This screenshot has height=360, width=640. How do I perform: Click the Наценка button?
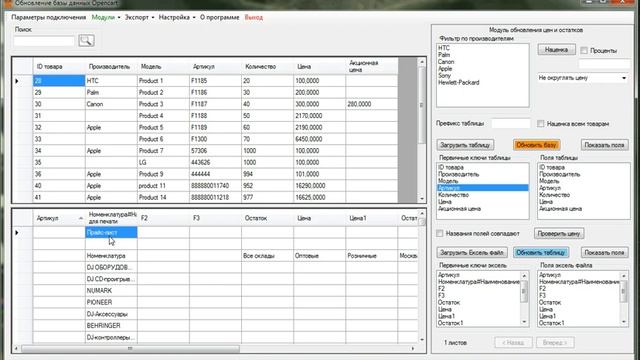click(556, 50)
